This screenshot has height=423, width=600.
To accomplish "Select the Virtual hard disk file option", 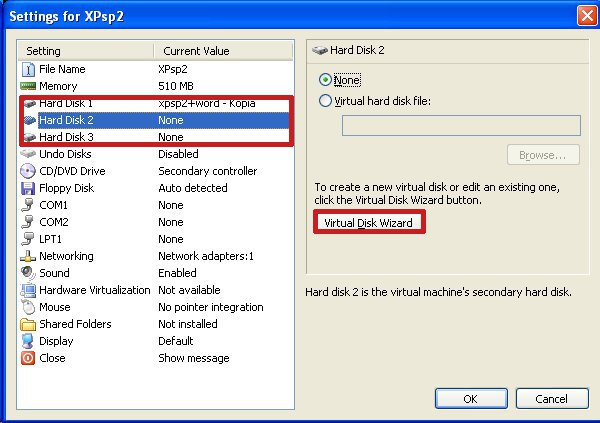I will coord(325,101).
